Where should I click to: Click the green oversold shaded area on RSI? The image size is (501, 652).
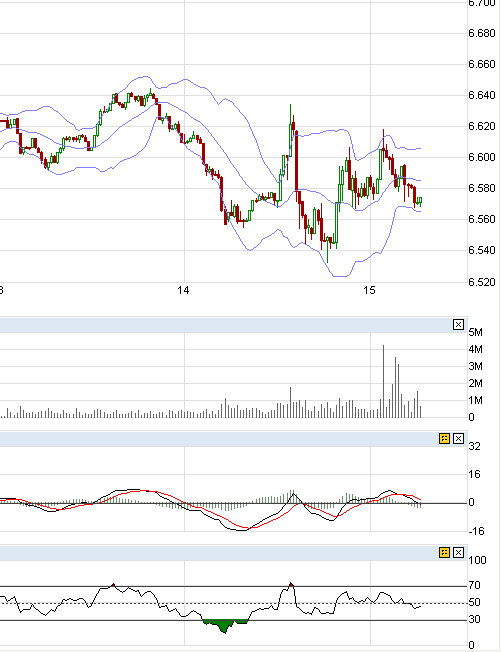coord(225,625)
